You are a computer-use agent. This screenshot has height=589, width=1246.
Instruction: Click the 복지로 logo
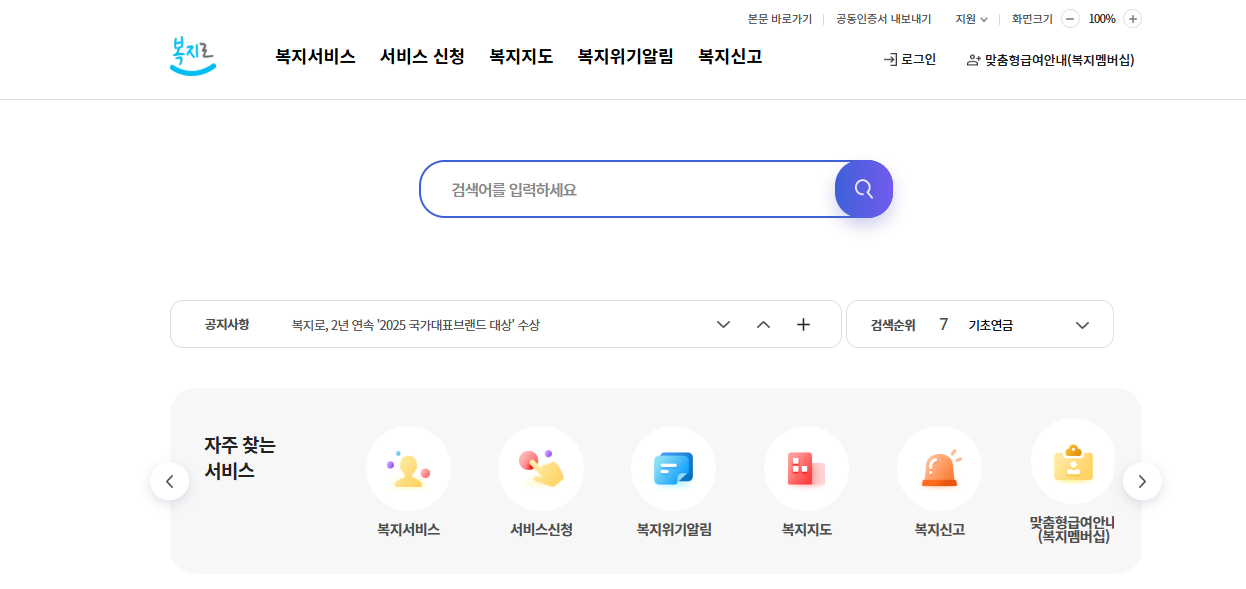[x=193, y=54]
